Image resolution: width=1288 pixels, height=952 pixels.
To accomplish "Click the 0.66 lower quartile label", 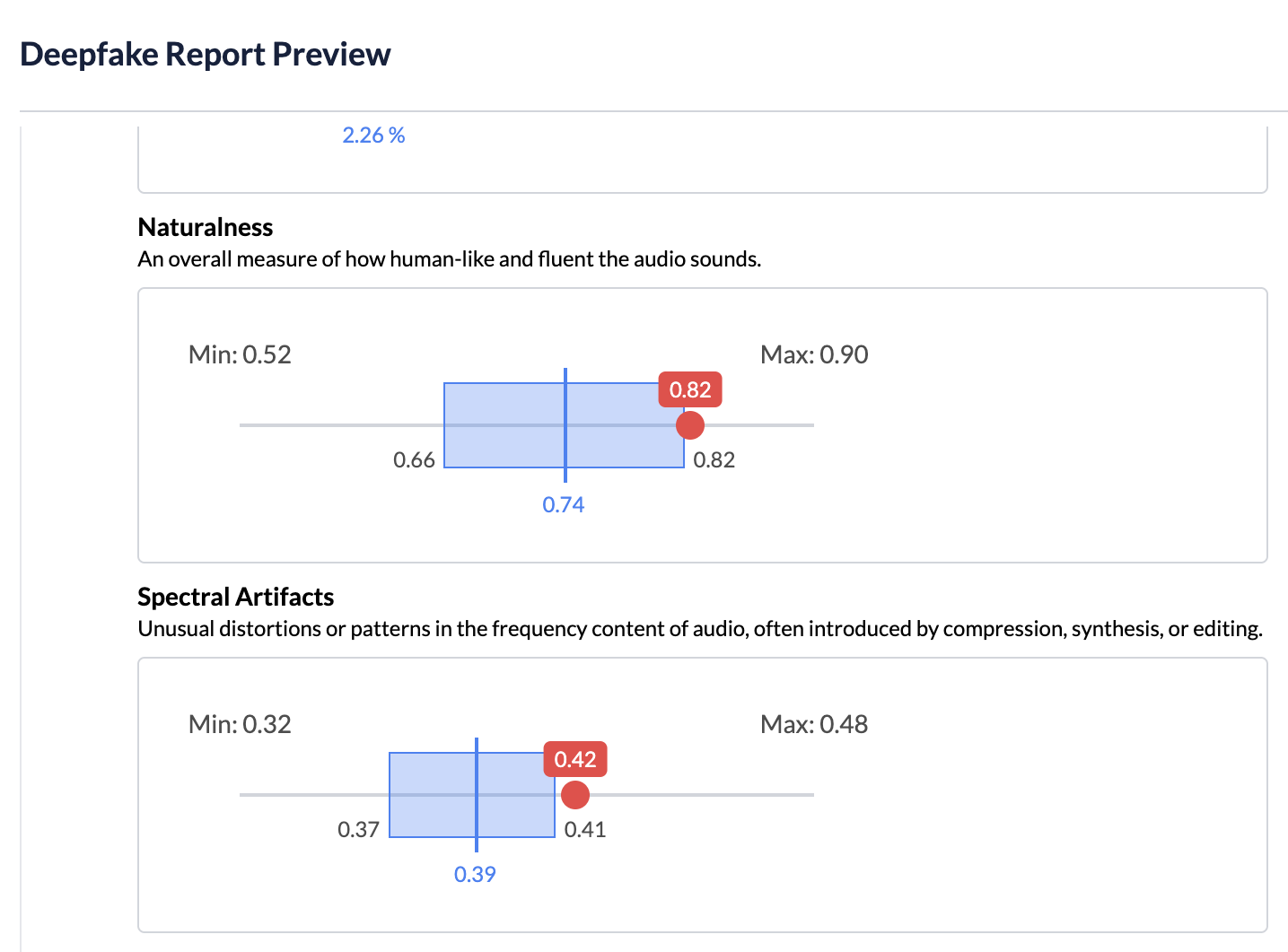I will (x=414, y=460).
